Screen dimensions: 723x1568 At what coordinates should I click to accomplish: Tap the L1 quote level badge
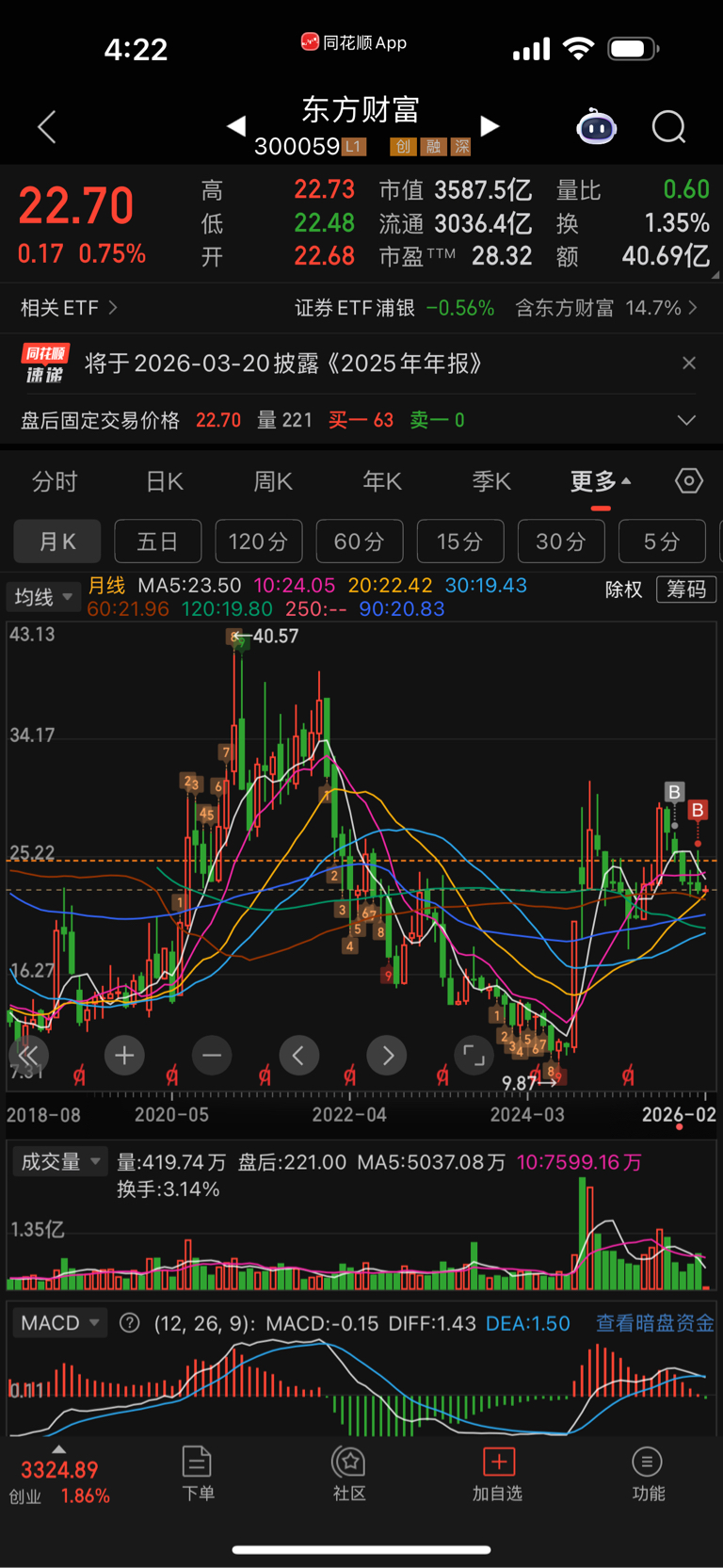(x=354, y=146)
